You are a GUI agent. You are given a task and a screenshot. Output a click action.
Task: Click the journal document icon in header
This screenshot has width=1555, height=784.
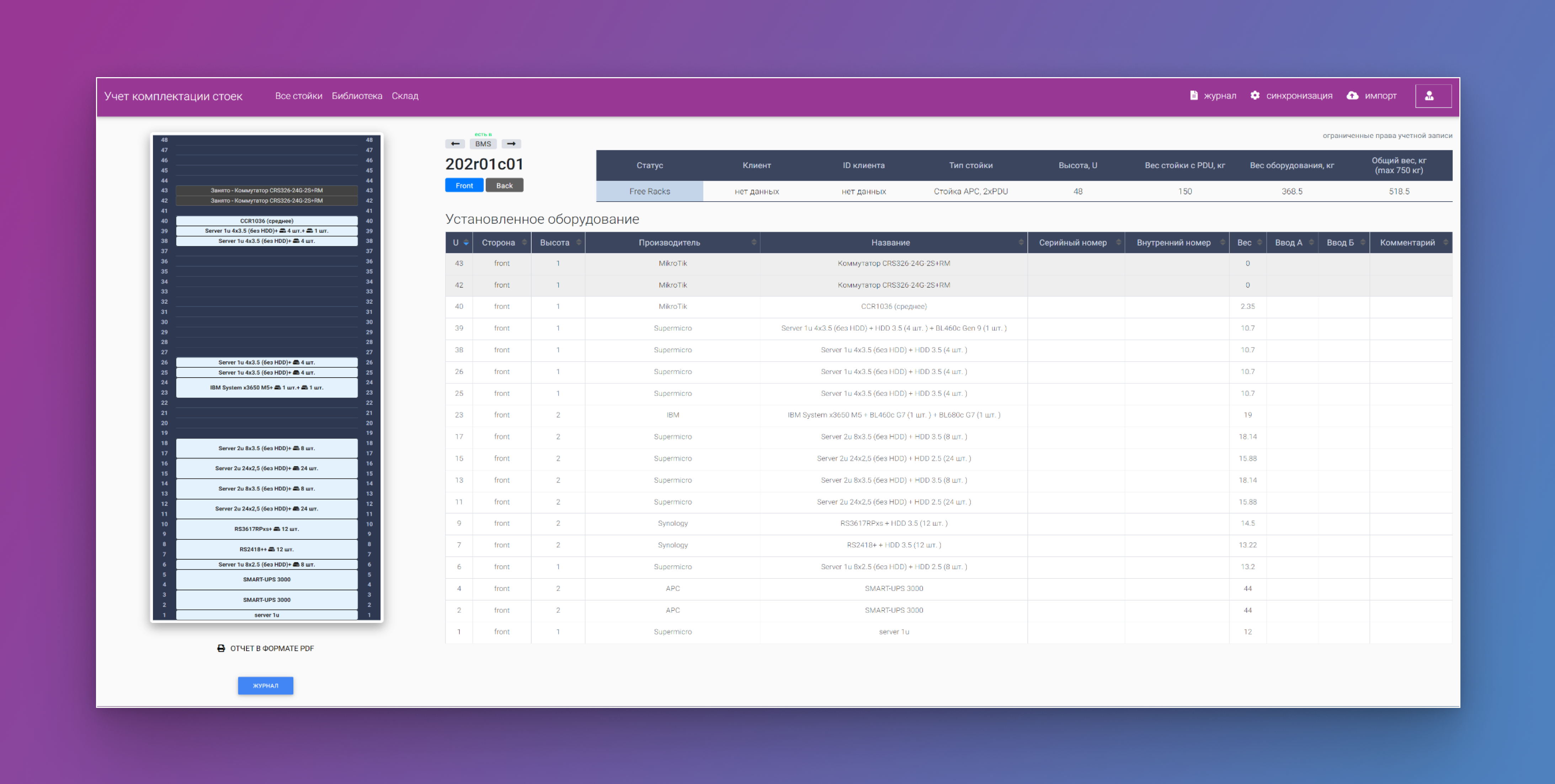(x=1193, y=95)
